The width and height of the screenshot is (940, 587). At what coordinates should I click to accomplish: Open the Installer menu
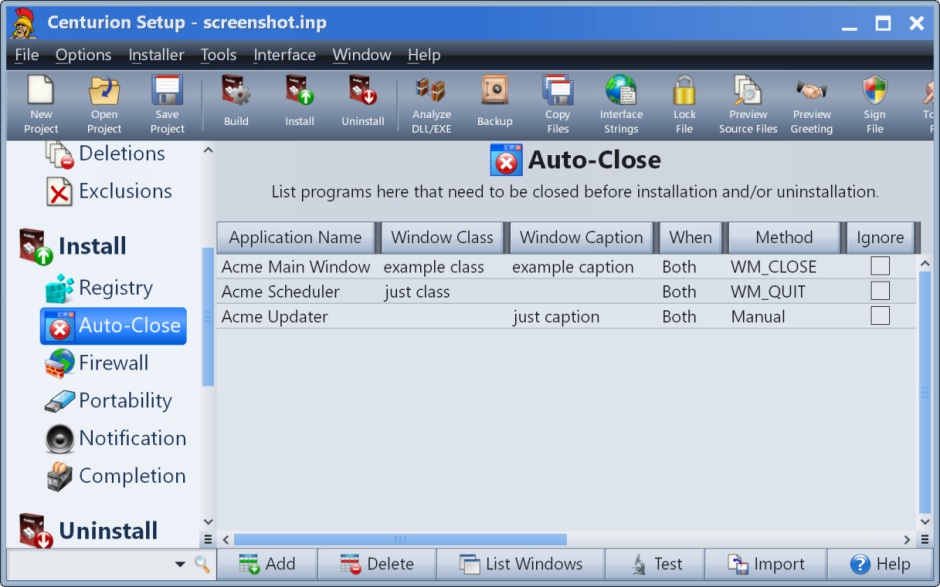tap(156, 55)
